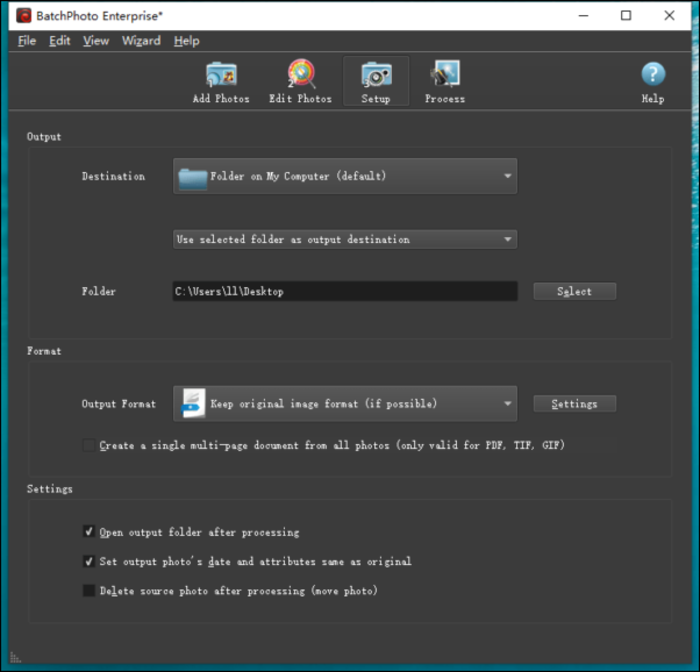Click the Folder label text
This screenshot has height=672, width=700.
coord(99,291)
